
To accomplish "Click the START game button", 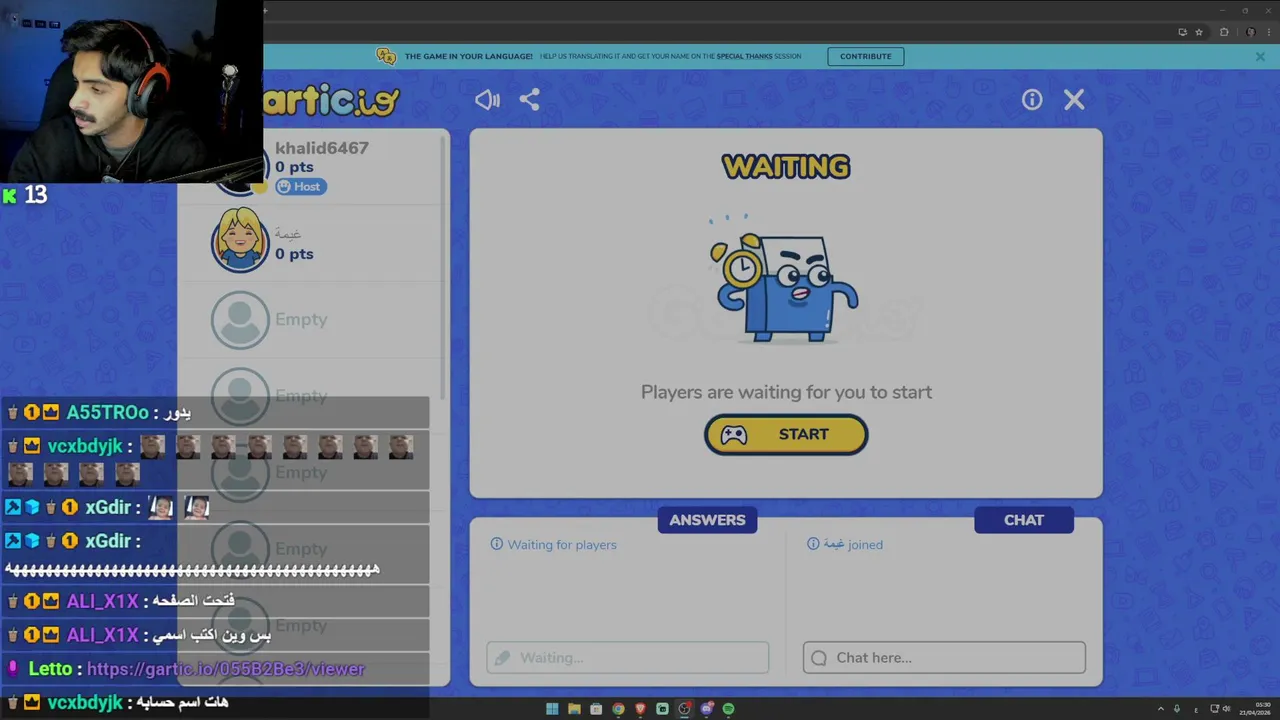I will pyautogui.click(x=786, y=434).
